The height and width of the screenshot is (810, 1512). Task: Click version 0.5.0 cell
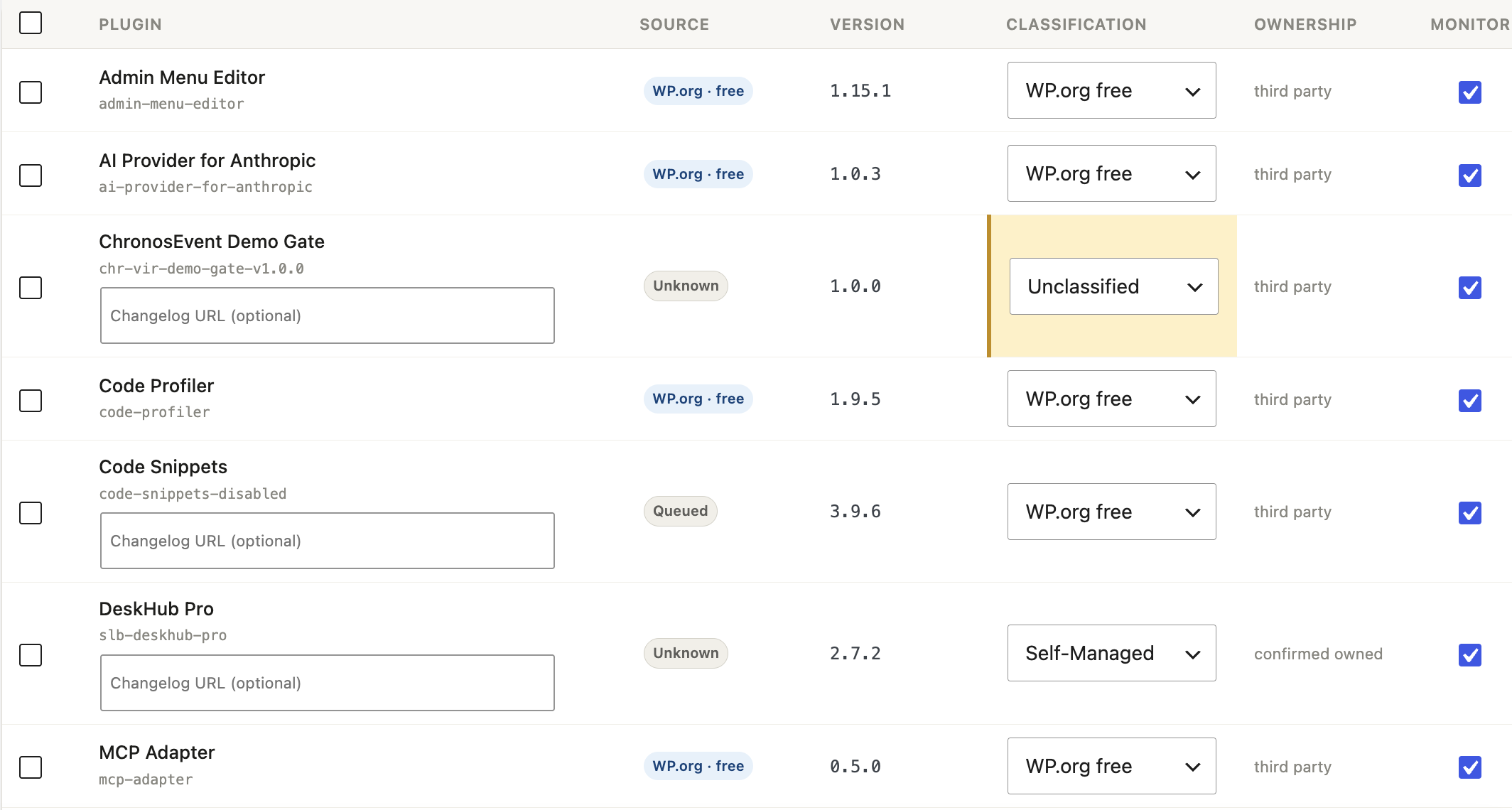[x=855, y=767]
